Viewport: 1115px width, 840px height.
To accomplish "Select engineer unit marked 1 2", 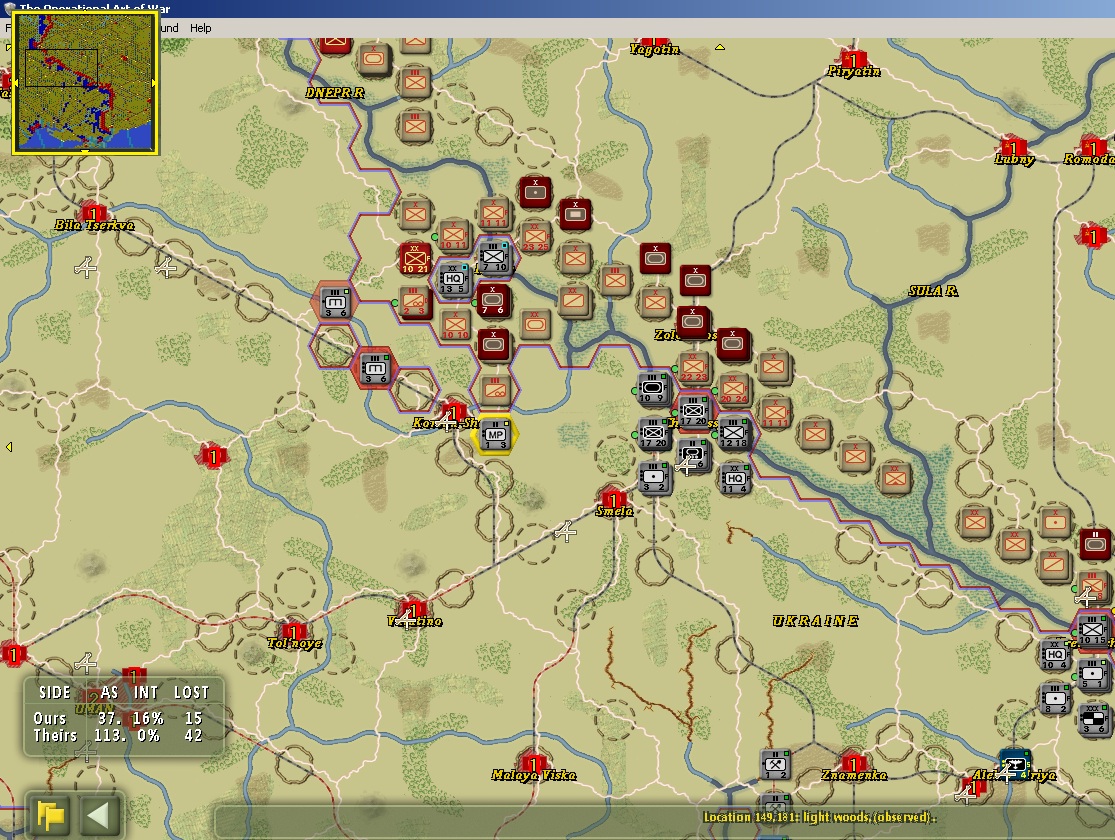I will [775, 765].
